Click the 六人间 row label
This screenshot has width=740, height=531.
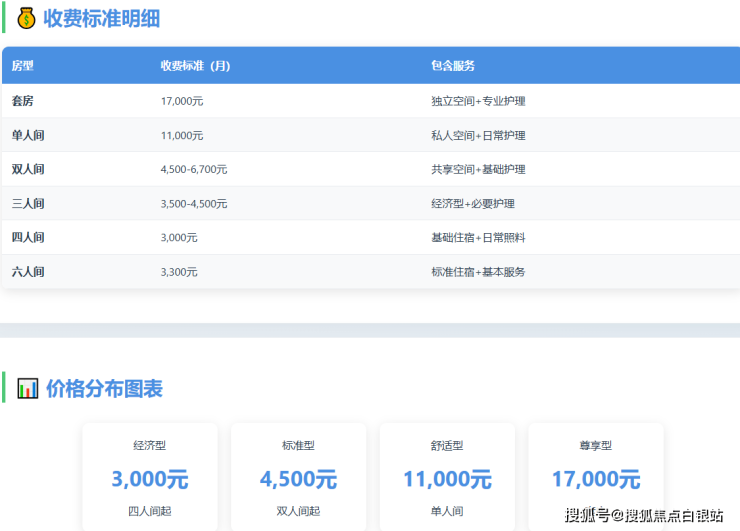coord(28,271)
